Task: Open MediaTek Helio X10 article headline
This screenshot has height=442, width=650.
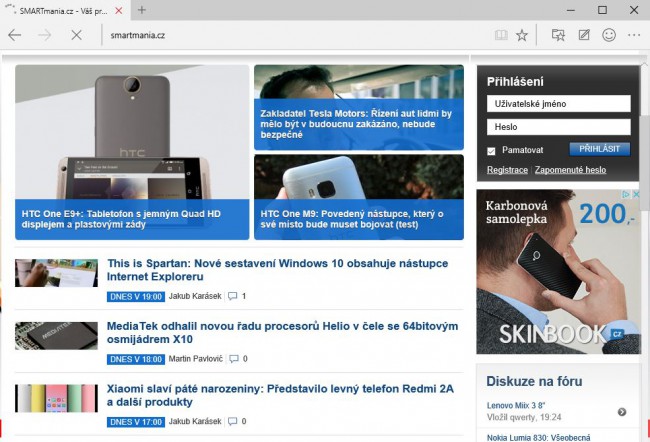Action: tap(282, 333)
